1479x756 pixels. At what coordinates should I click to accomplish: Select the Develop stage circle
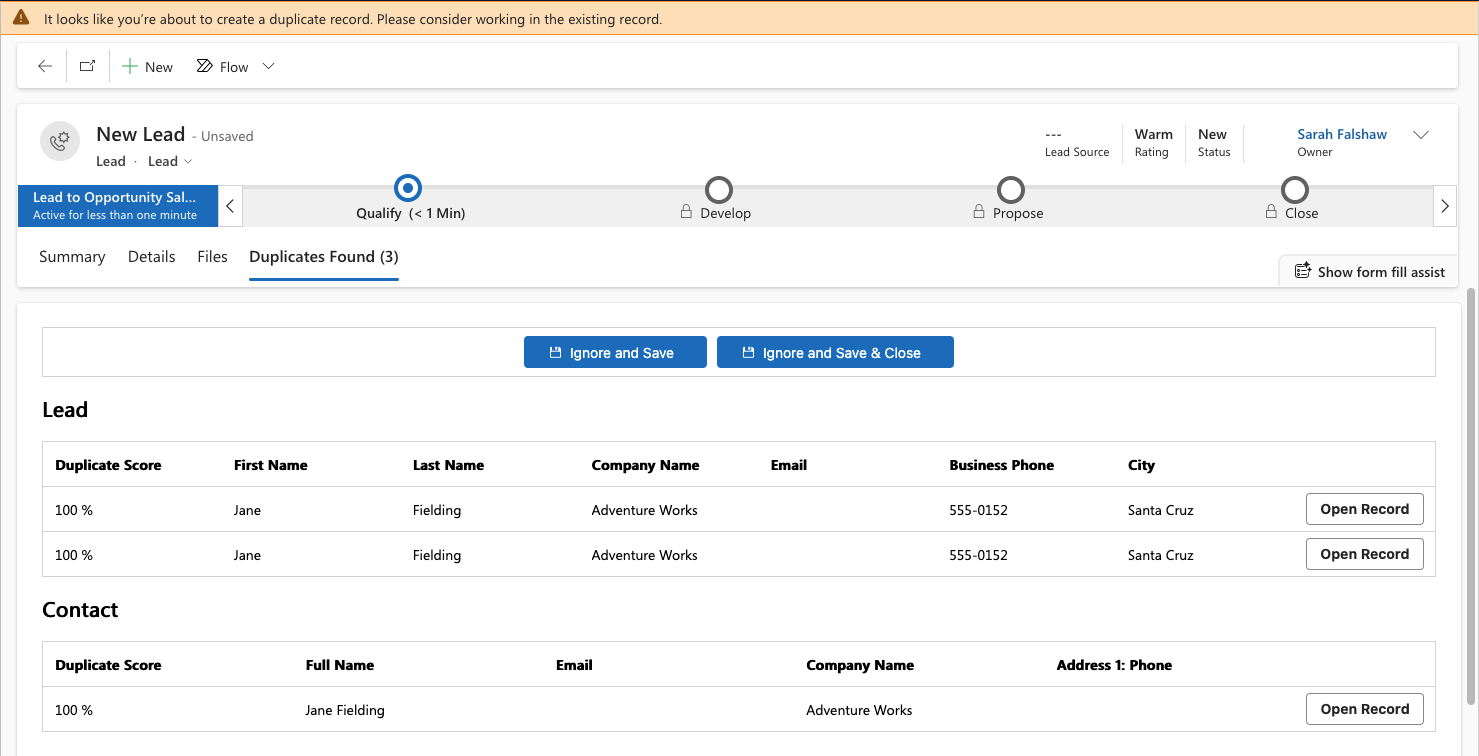719,189
